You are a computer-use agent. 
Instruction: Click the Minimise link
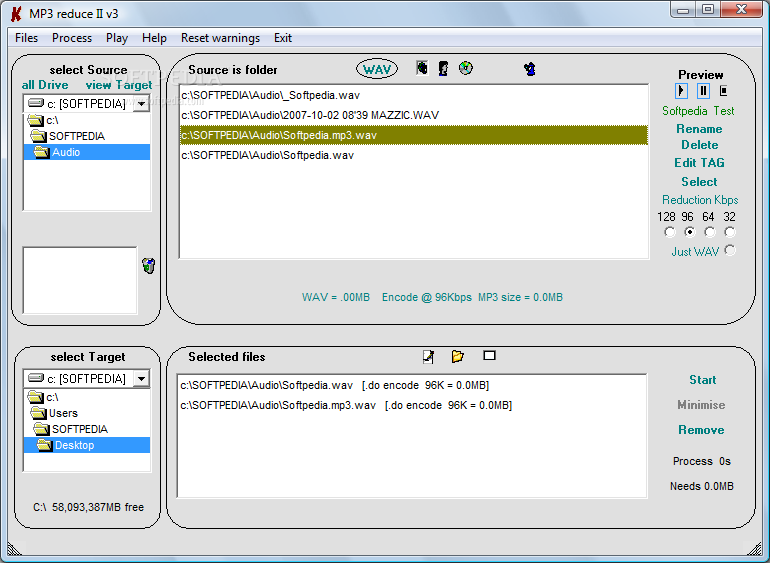coord(701,405)
